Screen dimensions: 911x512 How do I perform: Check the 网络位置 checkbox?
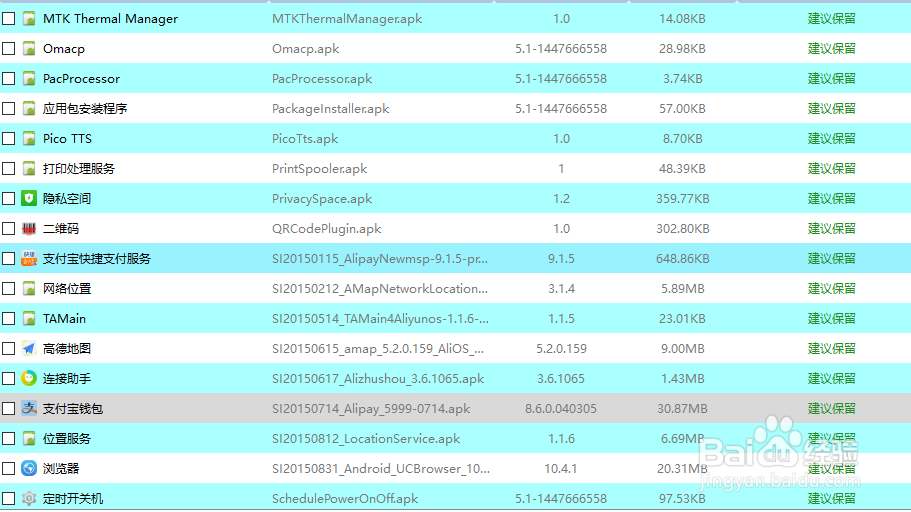[x=9, y=289]
